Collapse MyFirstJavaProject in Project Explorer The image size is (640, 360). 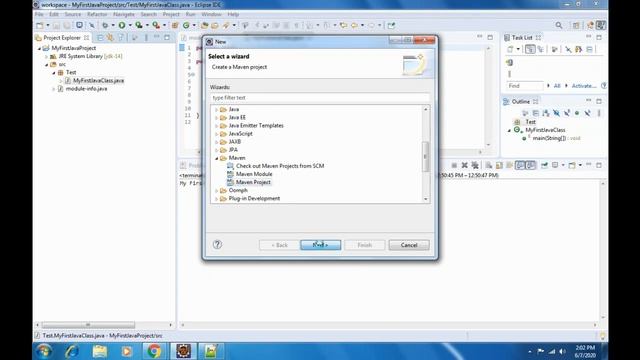pyautogui.click(x=39, y=48)
